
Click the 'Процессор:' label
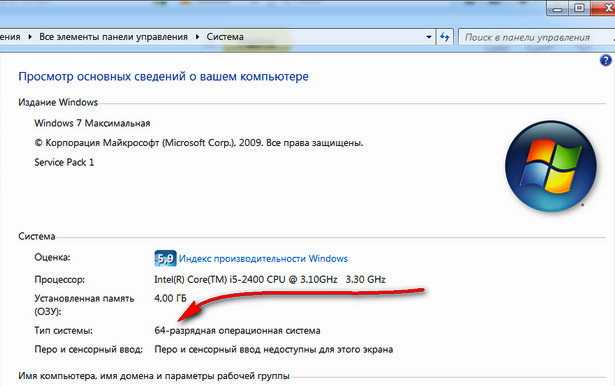click(x=60, y=280)
